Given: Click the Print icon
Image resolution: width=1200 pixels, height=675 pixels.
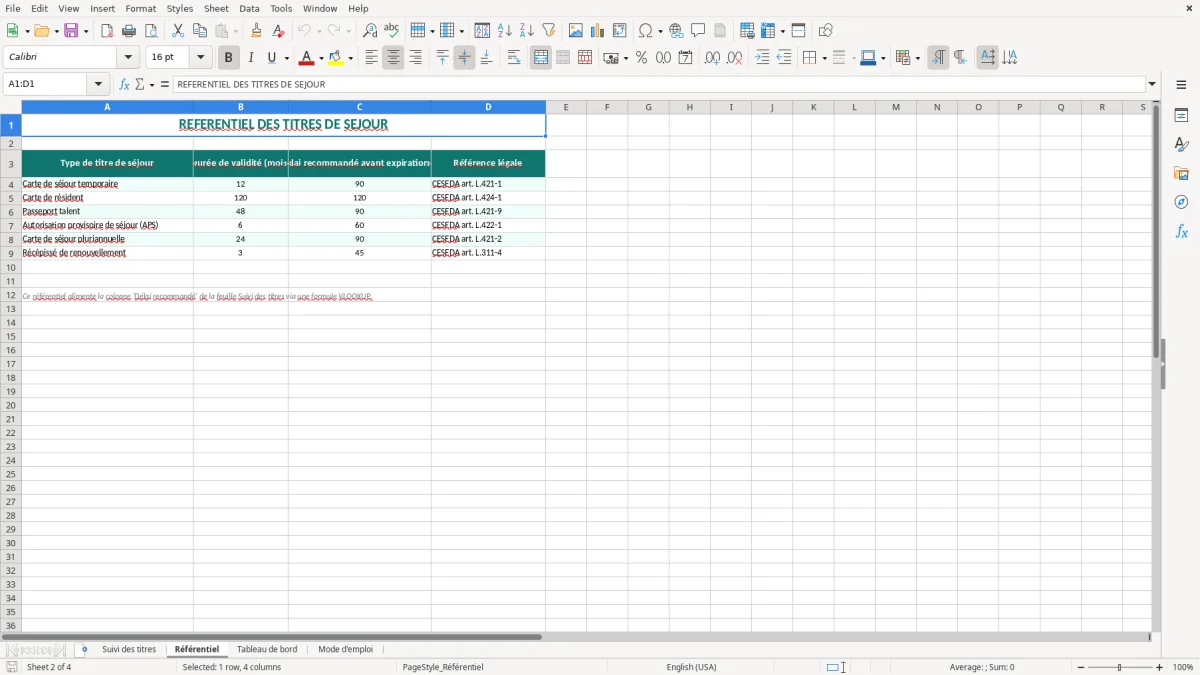Looking at the screenshot, I should [x=129, y=31].
